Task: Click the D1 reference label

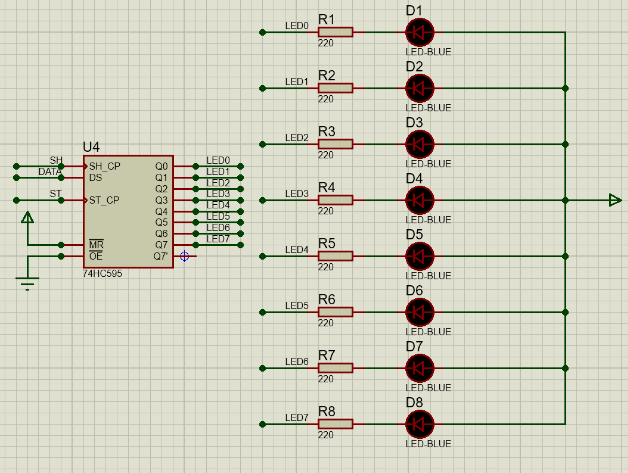Action: click(414, 10)
